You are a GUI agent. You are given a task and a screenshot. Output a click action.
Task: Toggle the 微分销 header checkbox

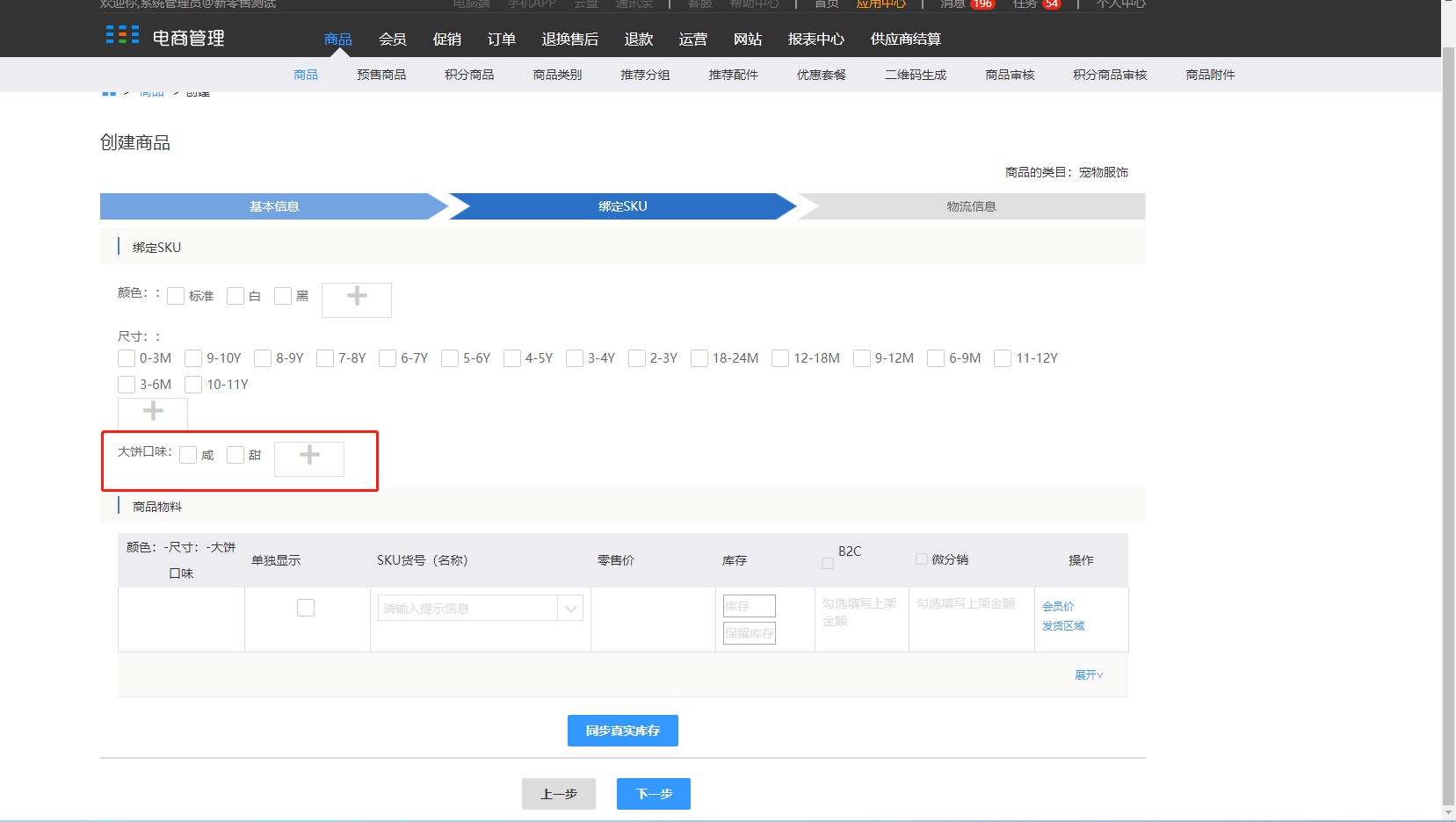pyautogui.click(x=922, y=559)
